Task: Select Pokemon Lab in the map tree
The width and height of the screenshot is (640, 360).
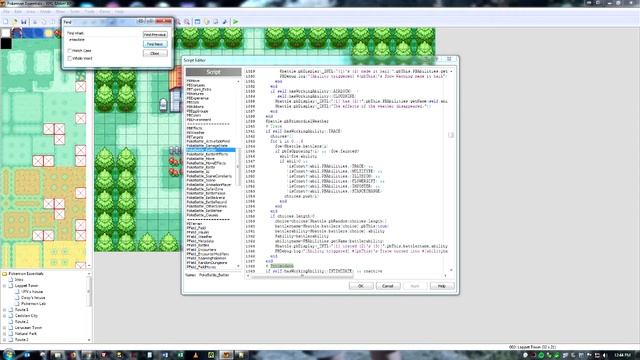Action: [33, 304]
